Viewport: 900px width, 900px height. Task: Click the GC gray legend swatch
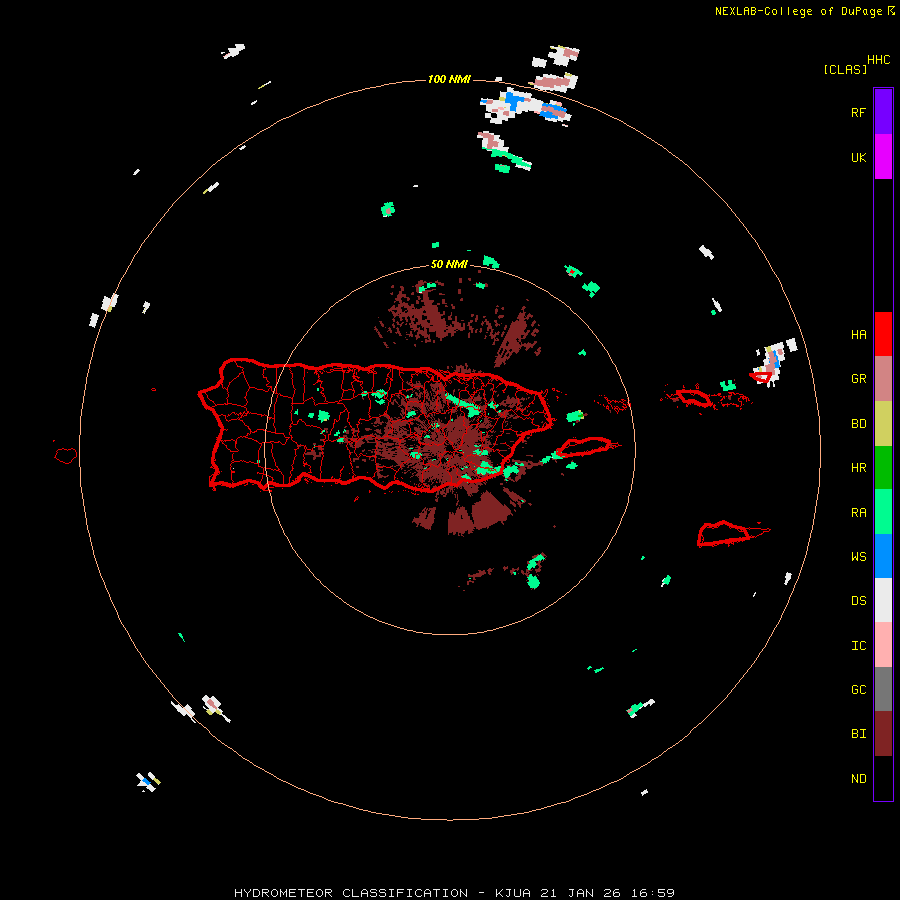883,689
